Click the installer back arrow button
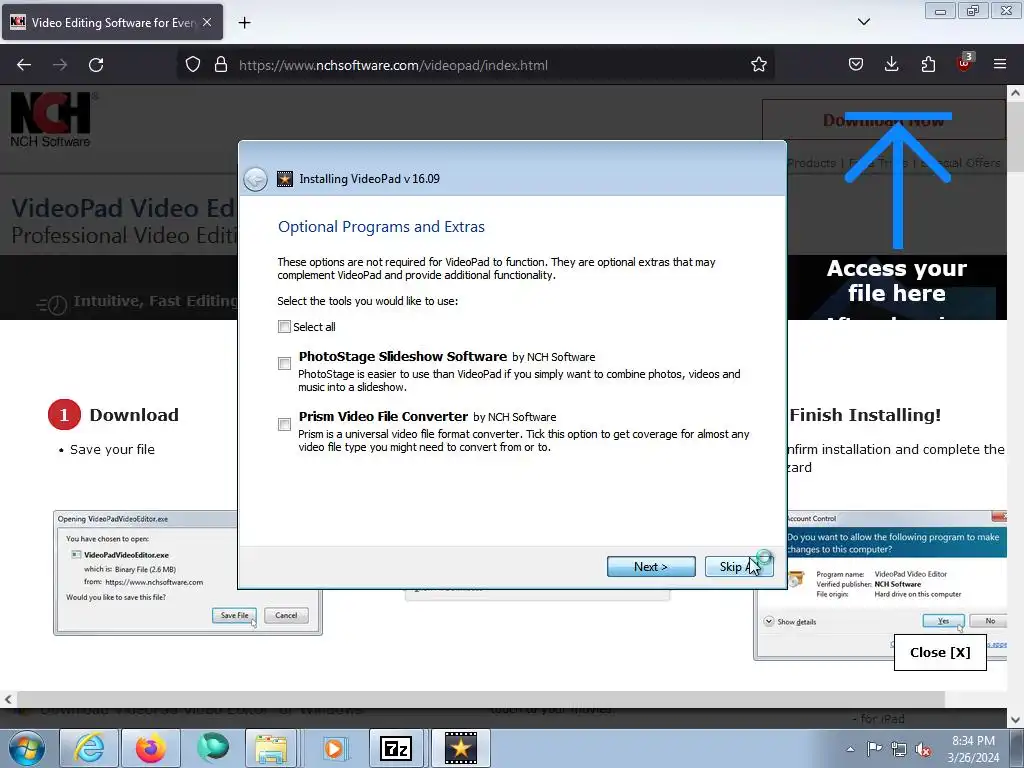Viewport: 1024px width, 768px height. coord(255,179)
